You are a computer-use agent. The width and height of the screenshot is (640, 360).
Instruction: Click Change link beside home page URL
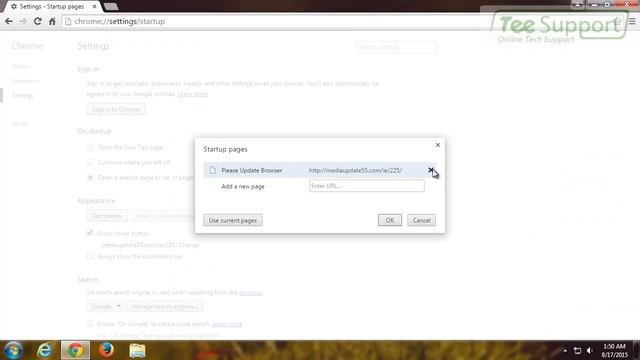[189, 245]
